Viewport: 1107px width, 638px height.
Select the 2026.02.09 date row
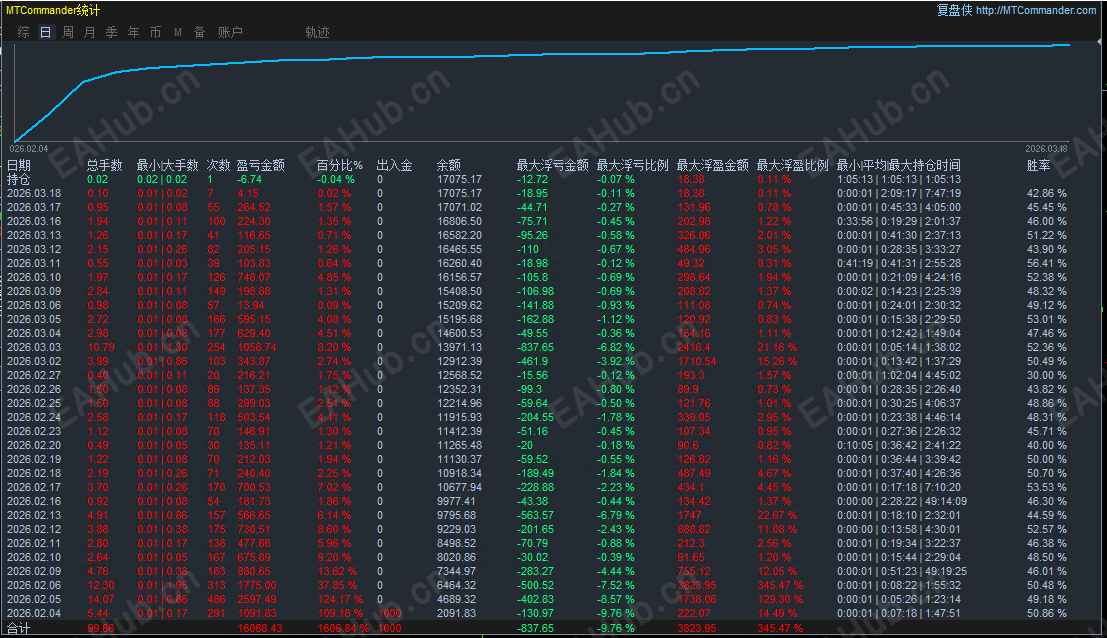coord(34,571)
